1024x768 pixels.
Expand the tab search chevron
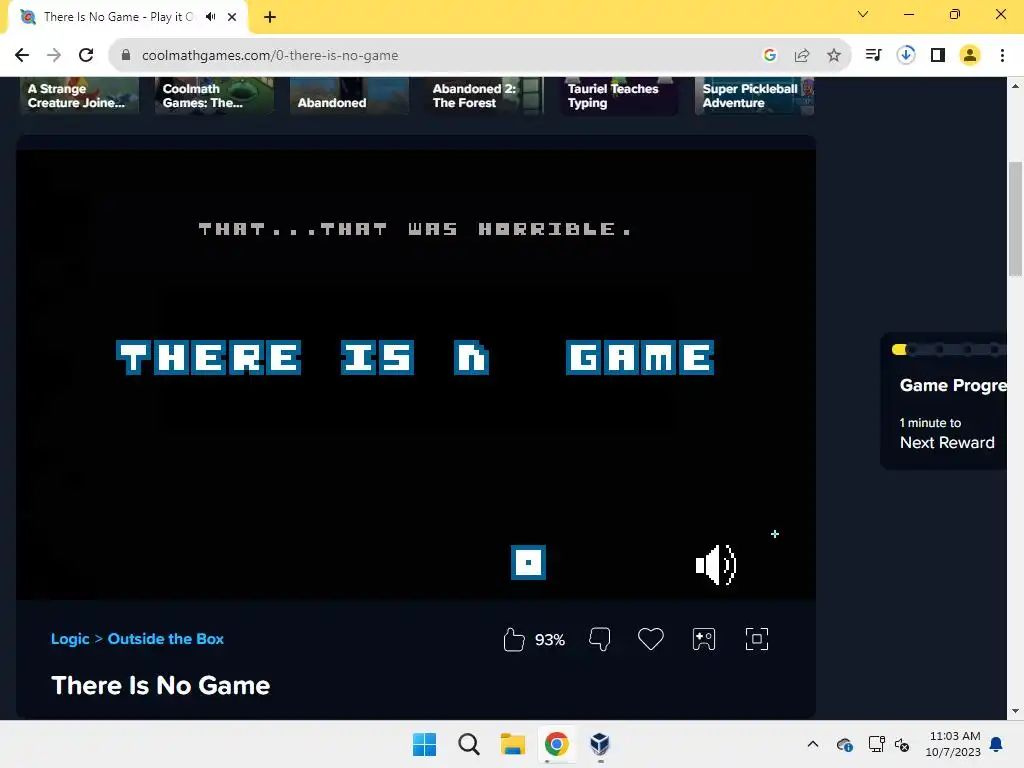point(863,14)
